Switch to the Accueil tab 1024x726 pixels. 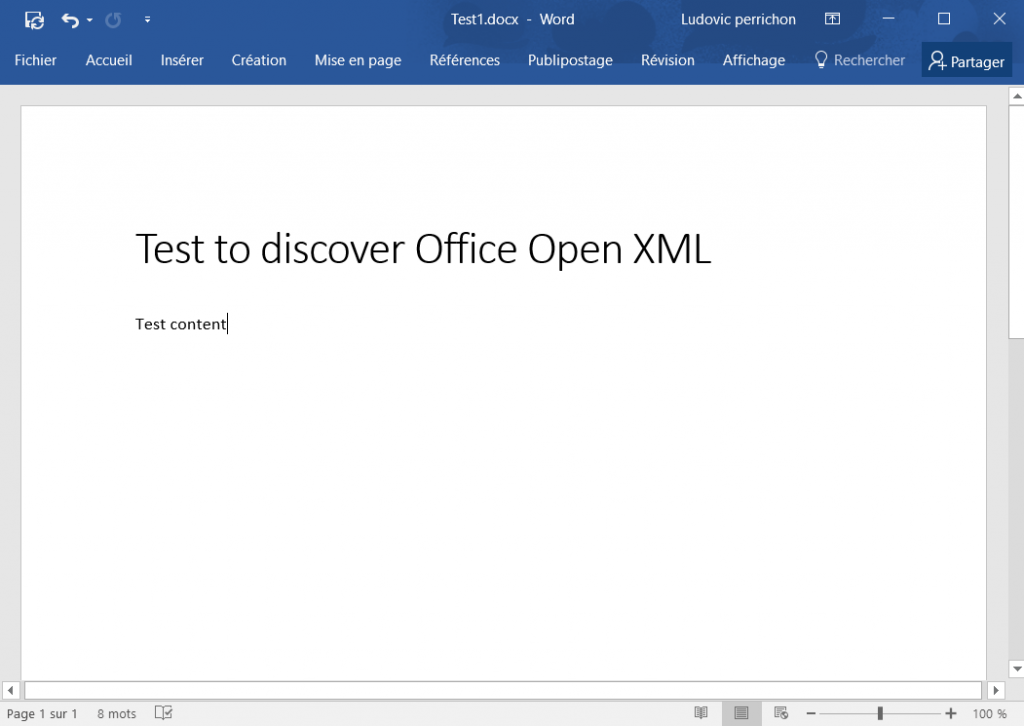pos(108,60)
